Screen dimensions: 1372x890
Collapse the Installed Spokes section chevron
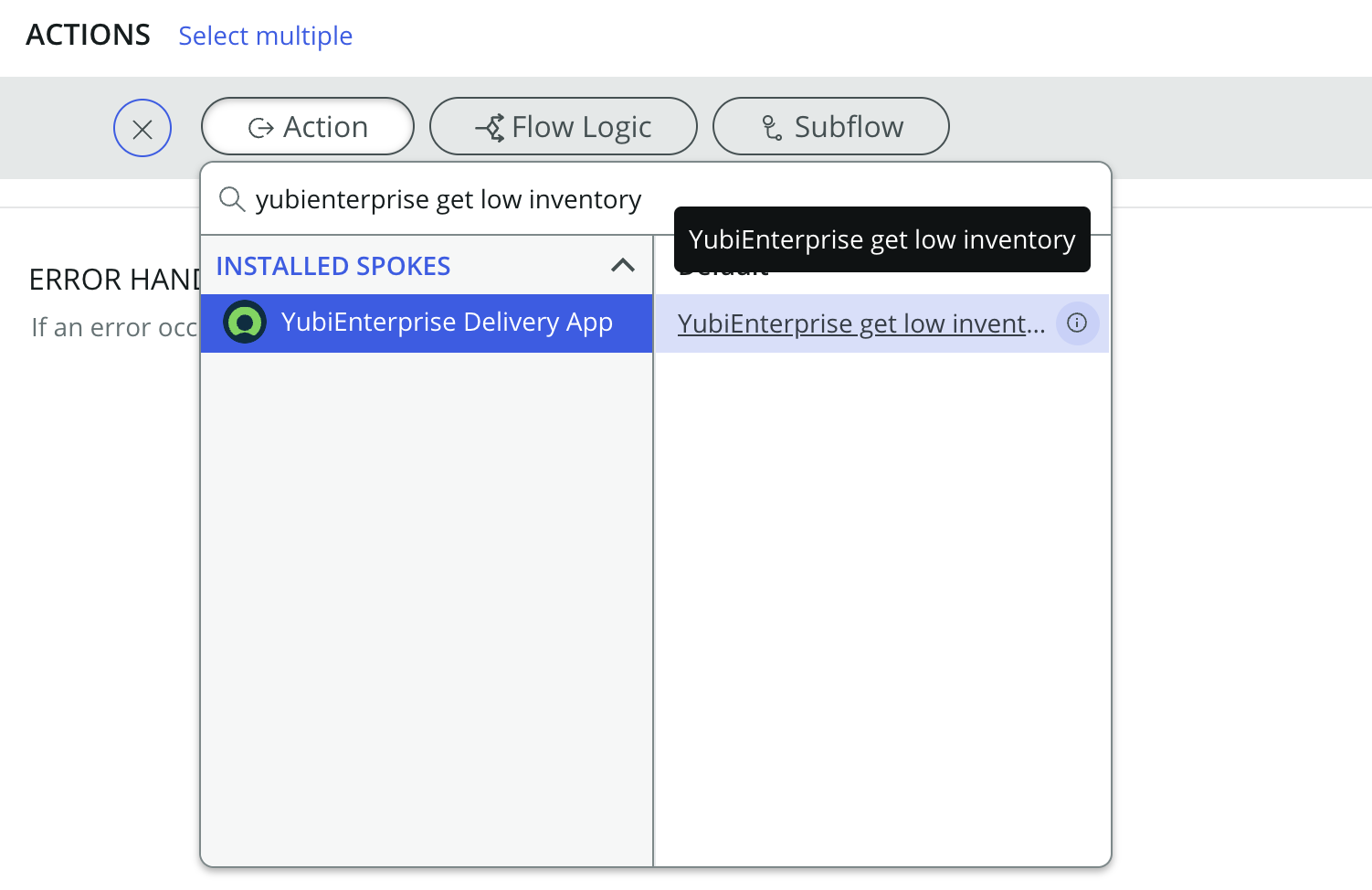point(623,266)
